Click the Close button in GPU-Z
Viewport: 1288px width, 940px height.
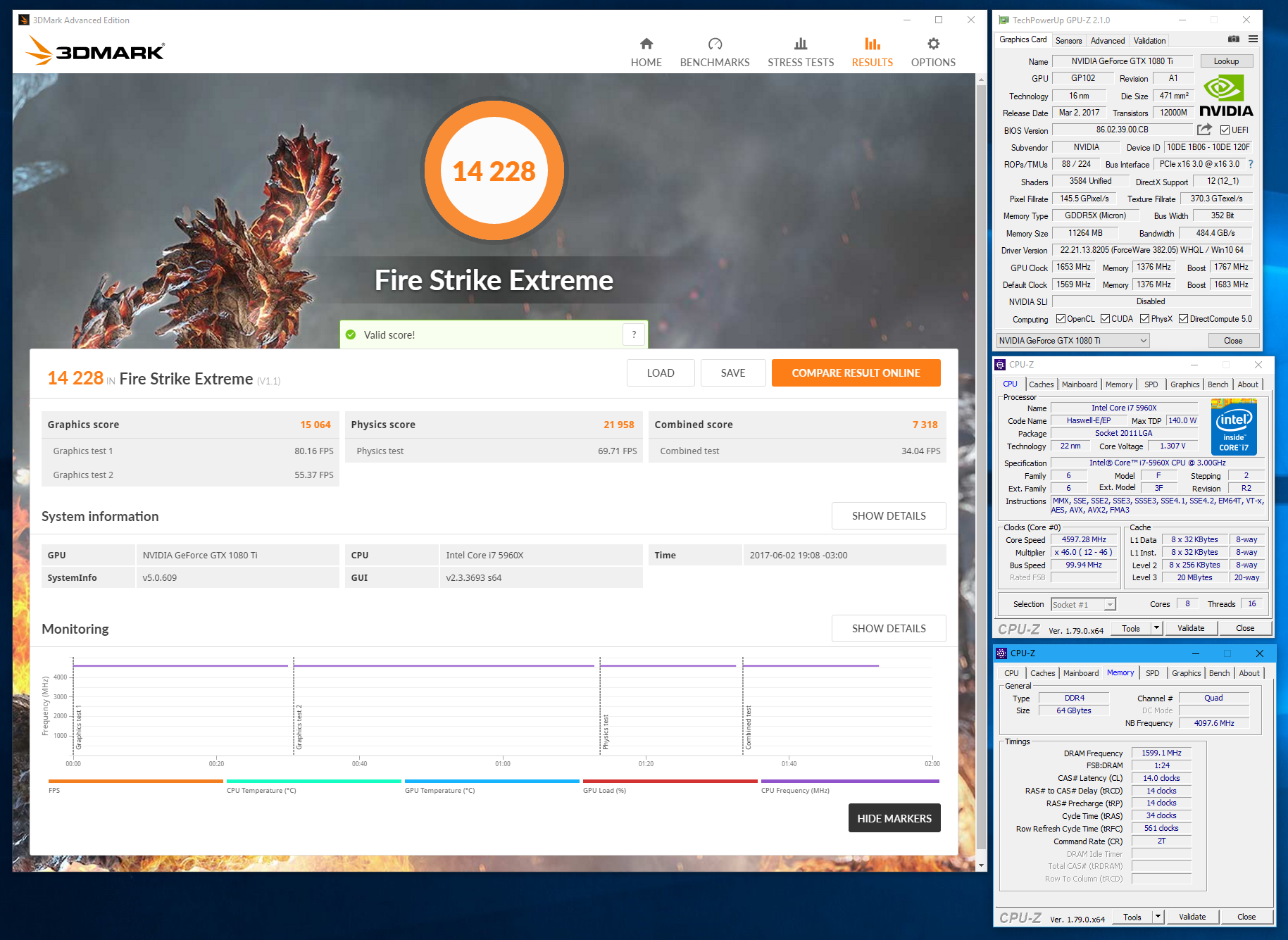click(x=1233, y=341)
